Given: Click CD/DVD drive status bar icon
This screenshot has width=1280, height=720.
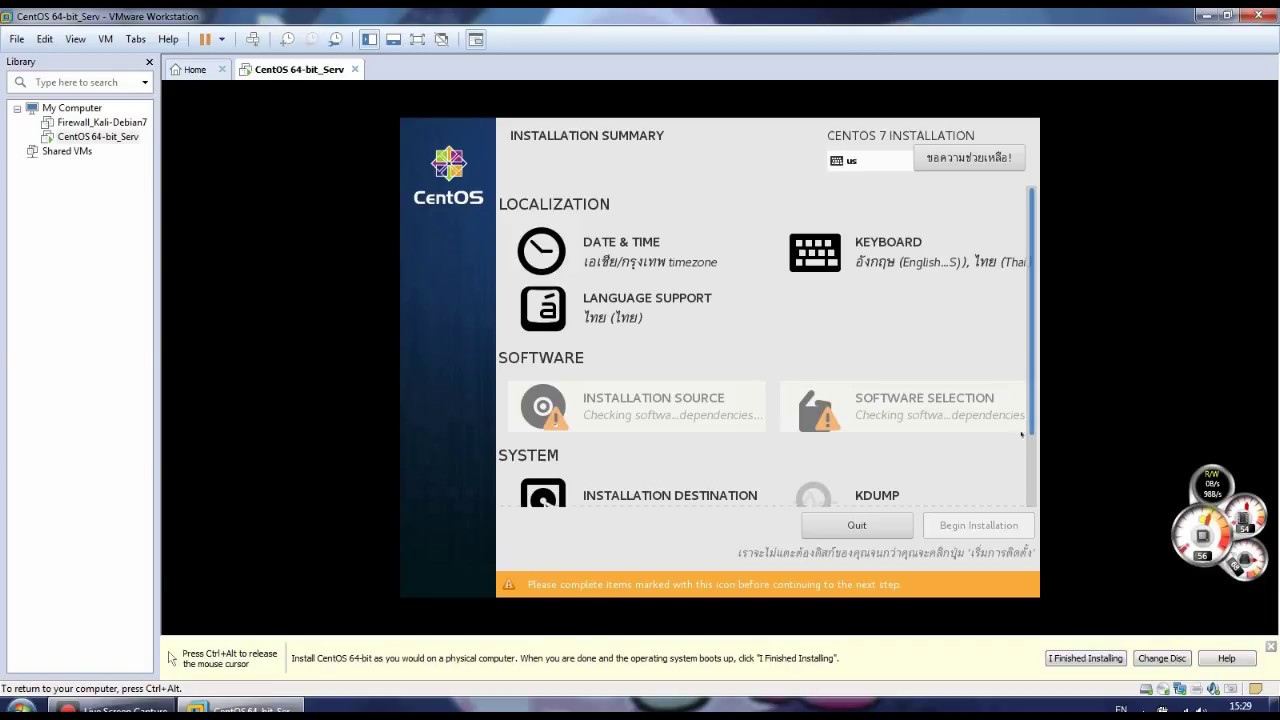Looking at the screenshot, I should [1164, 689].
